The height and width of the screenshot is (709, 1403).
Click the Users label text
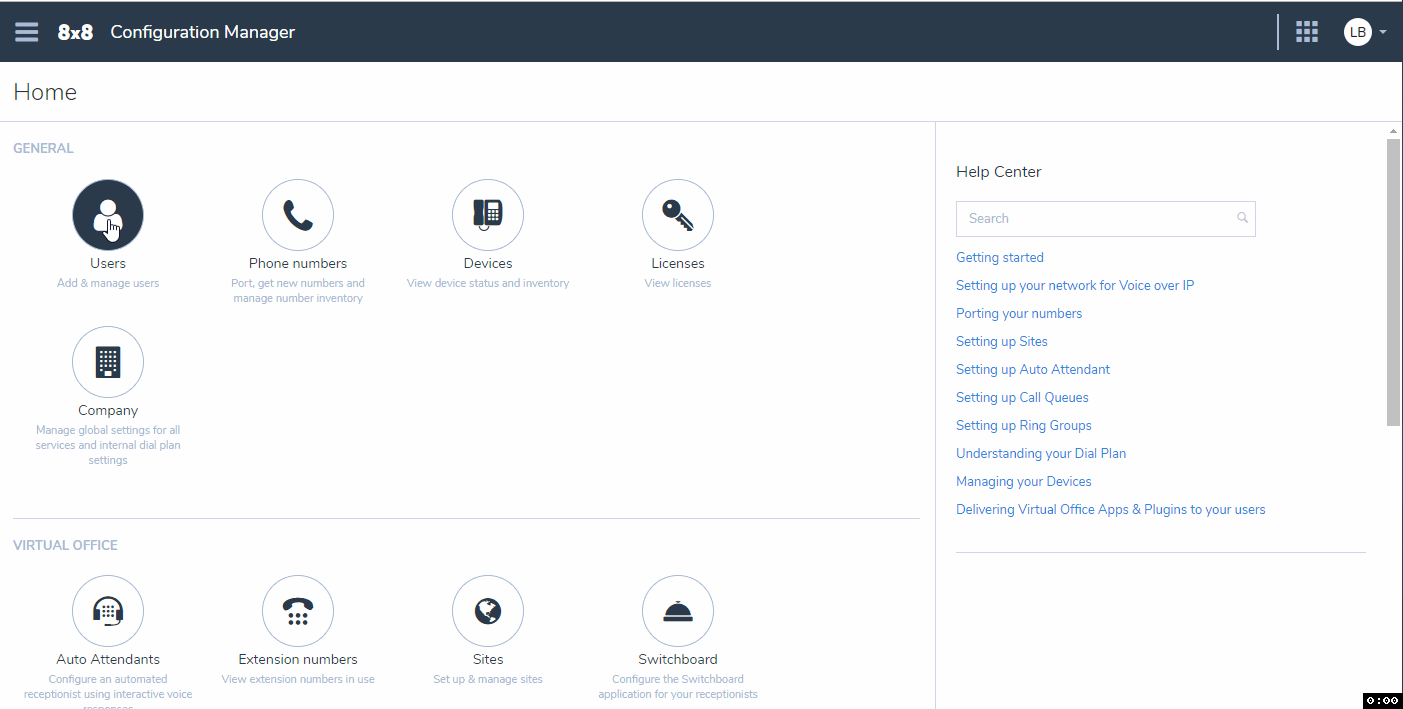click(x=108, y=263)
